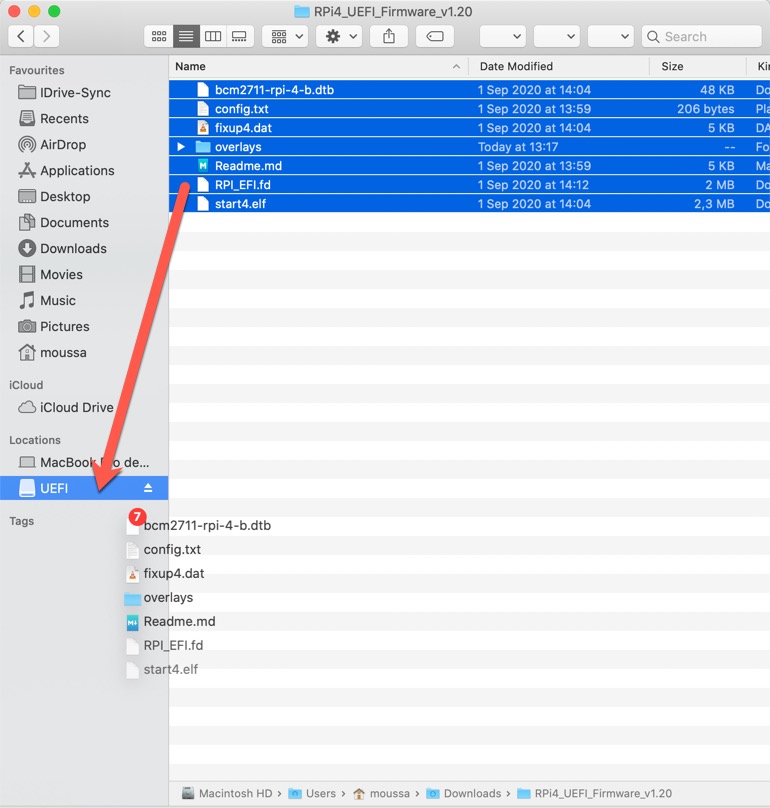Screen dimensions: 770x808
Task: Select the UEFI volume in sidebar
Action: point(84,488)
